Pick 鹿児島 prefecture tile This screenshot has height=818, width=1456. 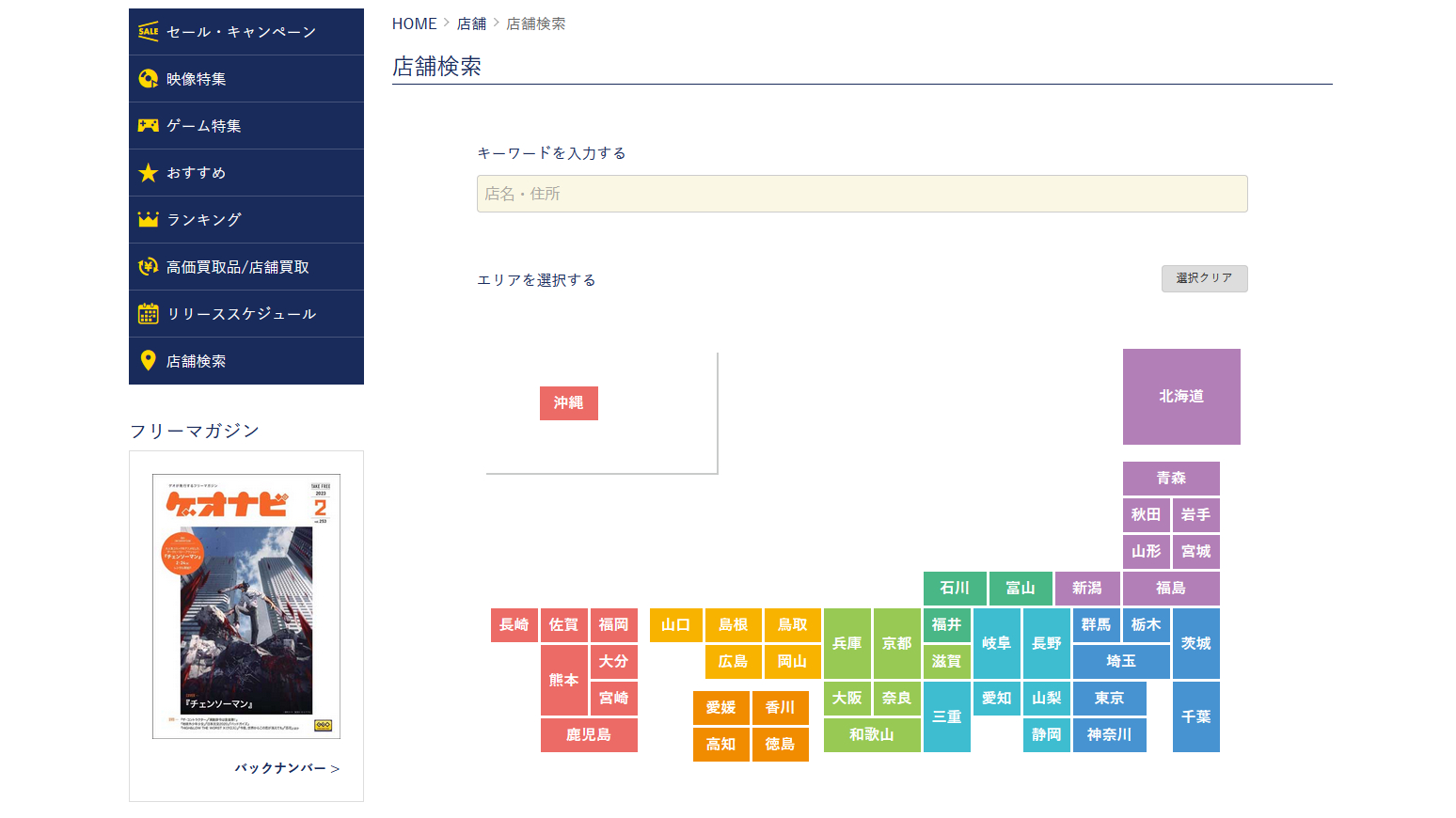pyautogui.click(x=589, y=735)
